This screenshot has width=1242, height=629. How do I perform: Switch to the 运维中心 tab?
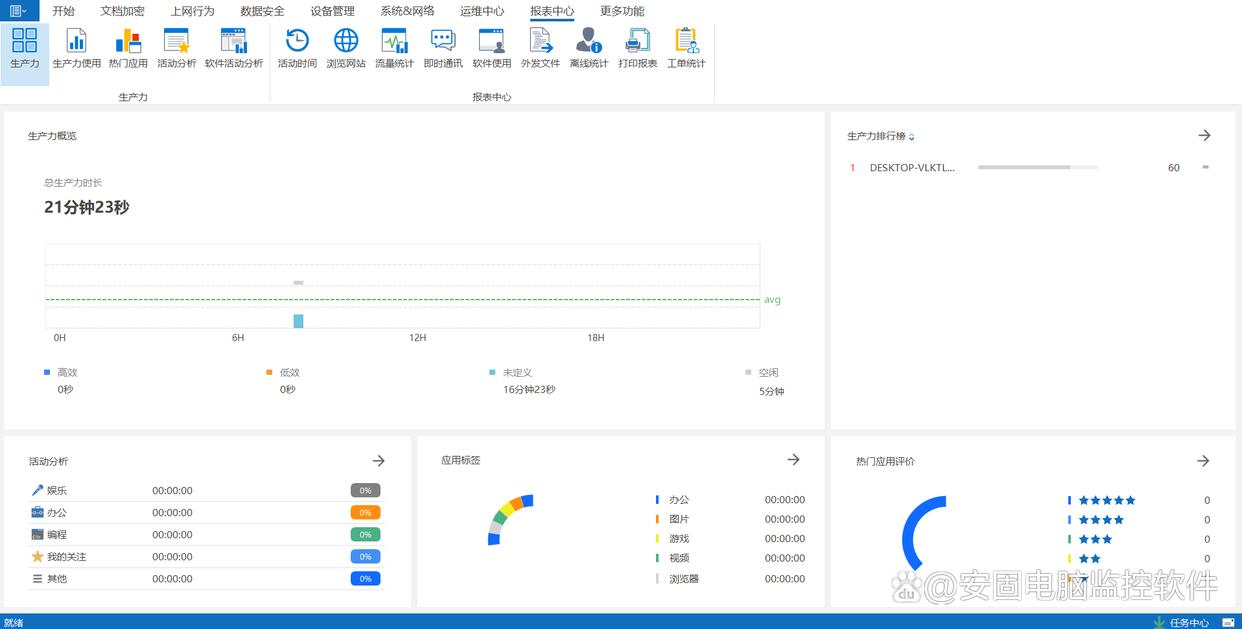pyautogui.click(x=482, y=11)
